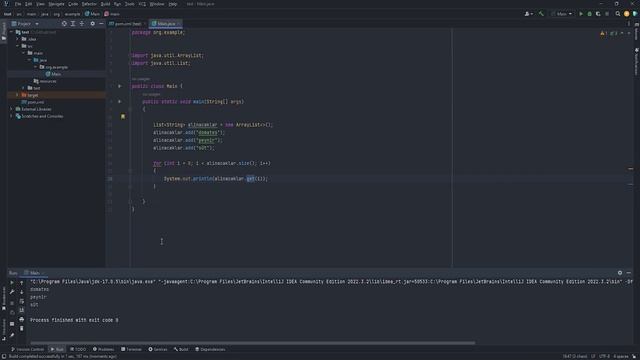Open the Build menu
This screenshot has height=360, width=640.
coord(105,4)
